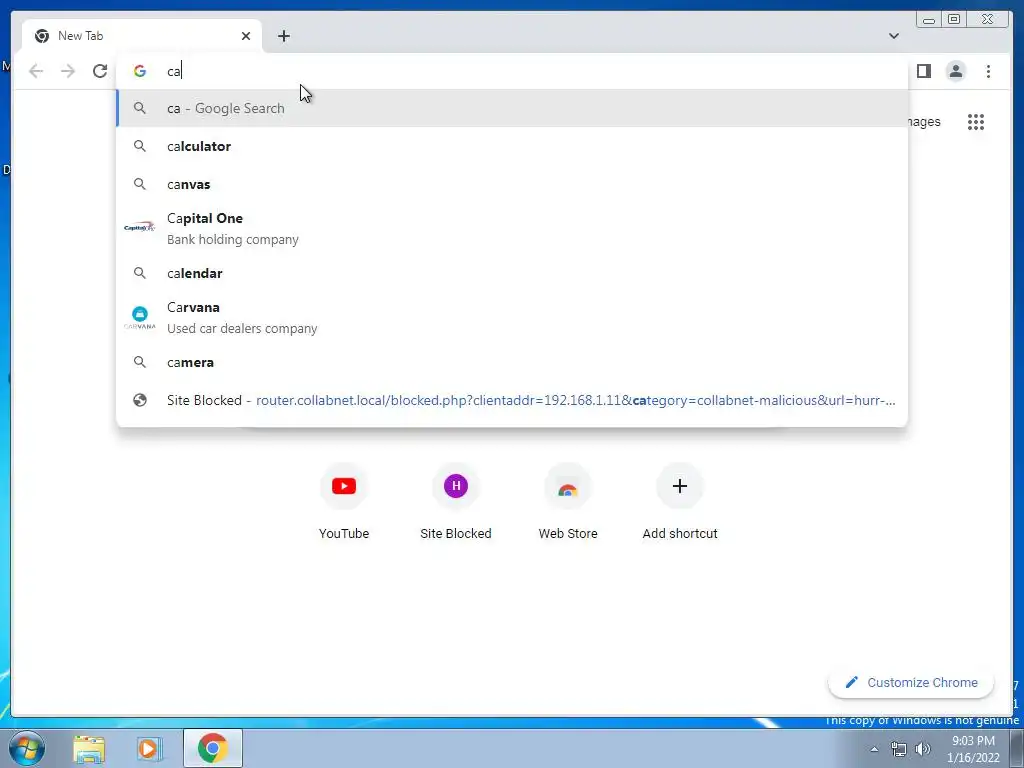The height and width of the screenshot is (768, 1024).
Task: Open the Site Blocked router URL suggestion
Action: pyautogui.click(x=512, y=400)
